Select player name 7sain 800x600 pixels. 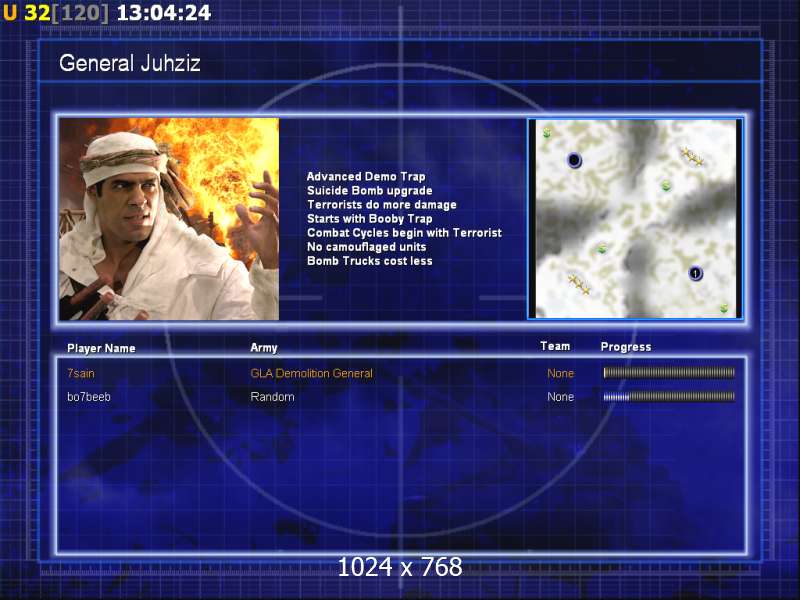coord(81,373)
